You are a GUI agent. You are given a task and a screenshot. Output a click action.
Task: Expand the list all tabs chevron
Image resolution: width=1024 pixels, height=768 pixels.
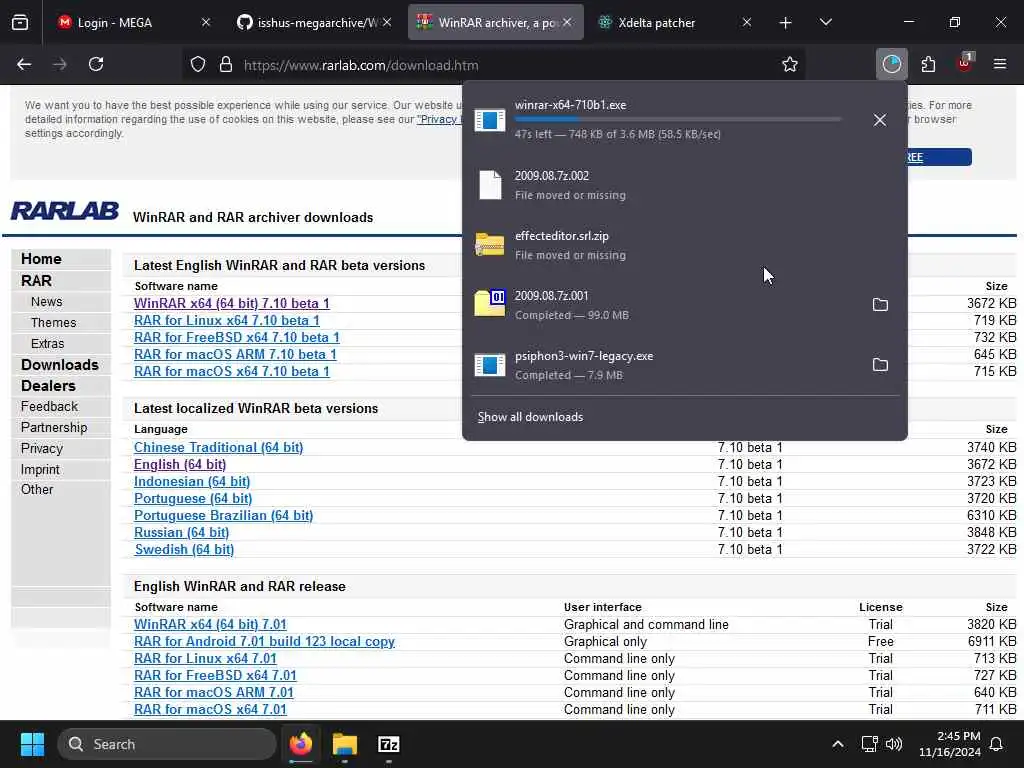point(825,23)
